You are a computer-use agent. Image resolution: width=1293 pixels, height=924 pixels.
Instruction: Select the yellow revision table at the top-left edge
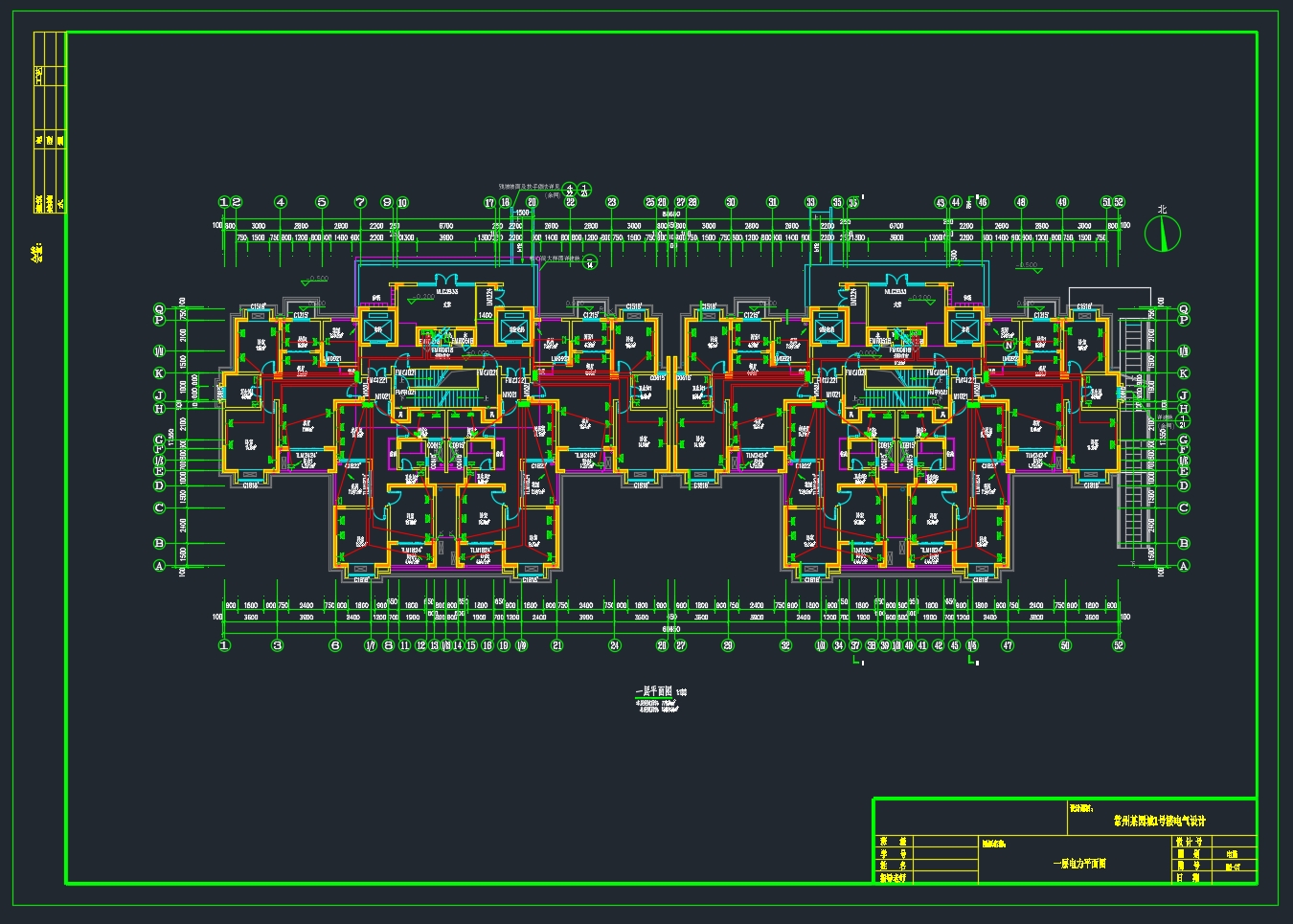[x=50, y=122]
